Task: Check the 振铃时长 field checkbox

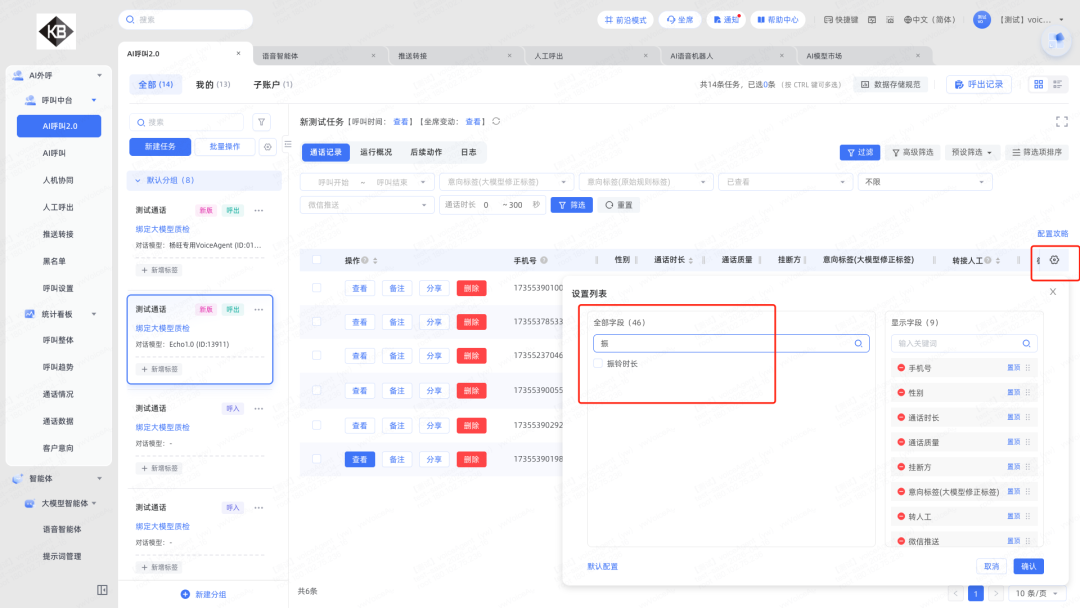Action: click(598, 364)
